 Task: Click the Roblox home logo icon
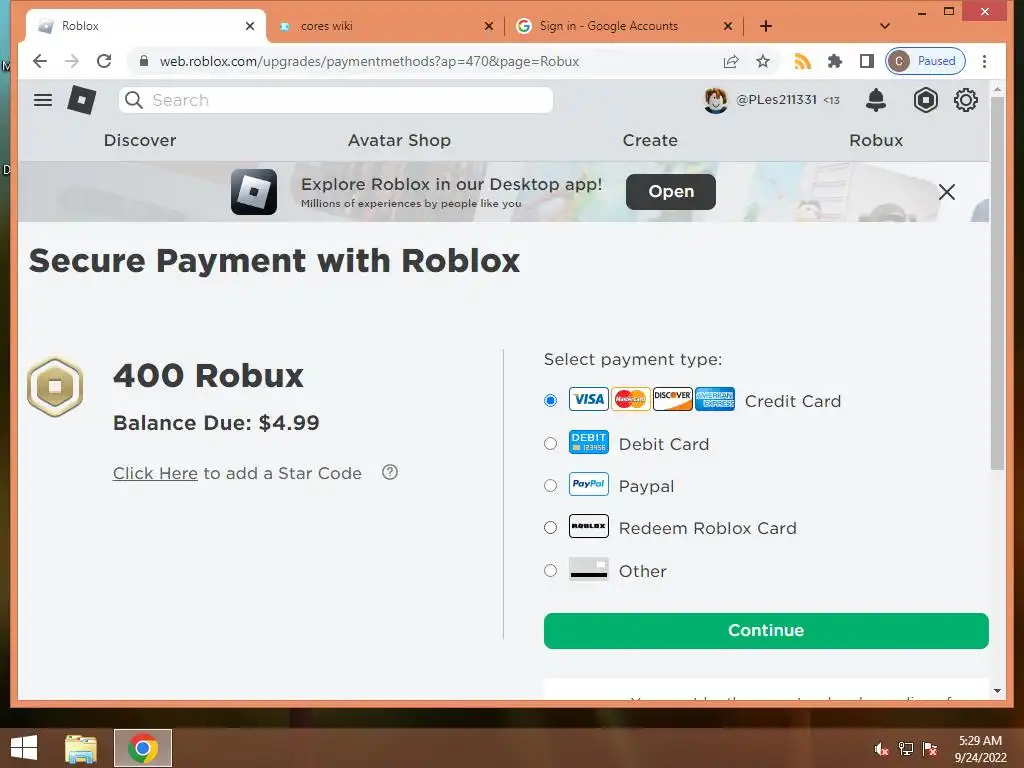pyautogui.click(x=82, y=100)
